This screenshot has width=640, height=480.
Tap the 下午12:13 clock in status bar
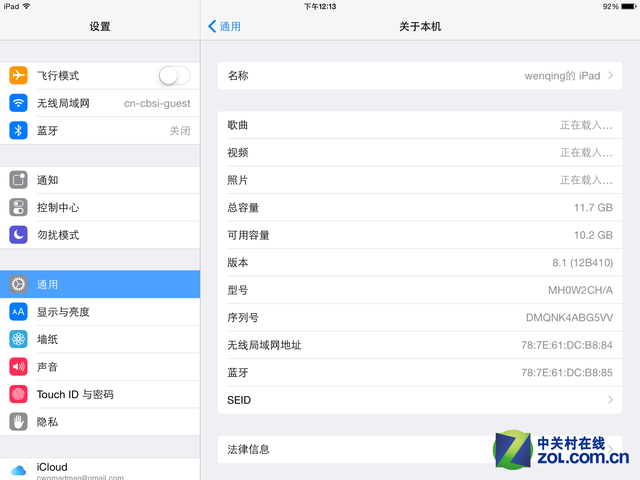pyautogui.click(x=320, y=7)
